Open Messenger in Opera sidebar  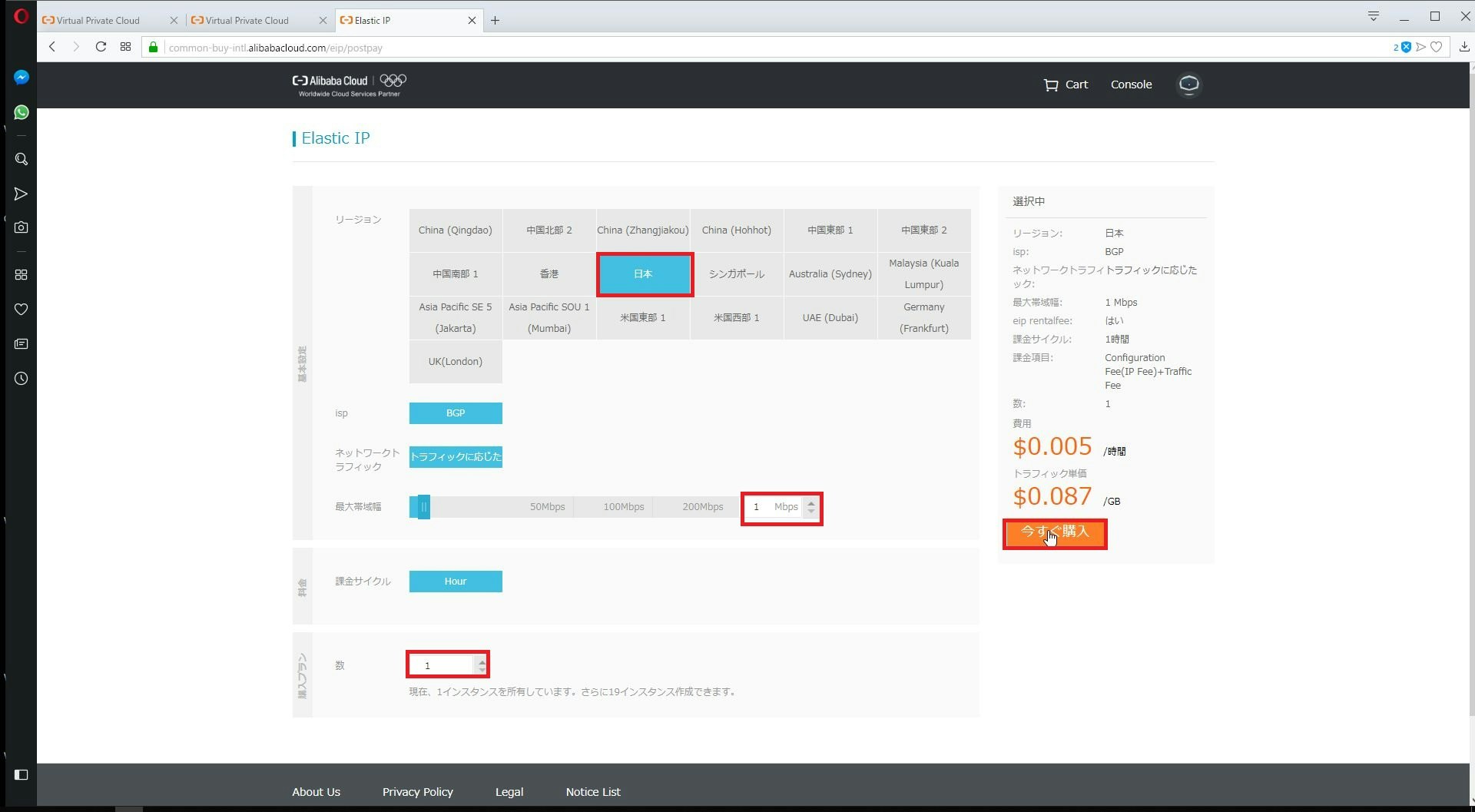tap(22, 78)
